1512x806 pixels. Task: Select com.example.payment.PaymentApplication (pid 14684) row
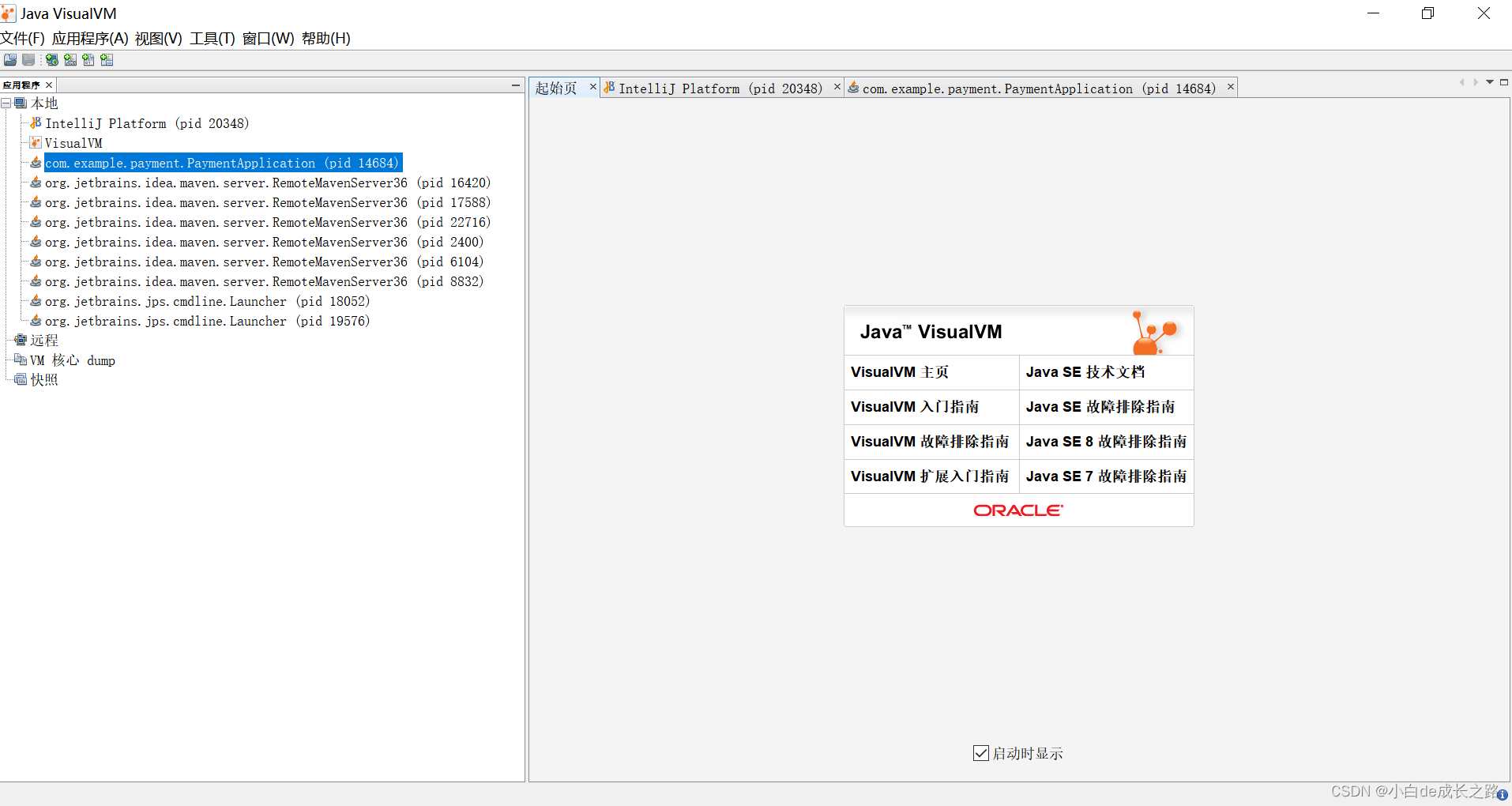tap(224, 163)
